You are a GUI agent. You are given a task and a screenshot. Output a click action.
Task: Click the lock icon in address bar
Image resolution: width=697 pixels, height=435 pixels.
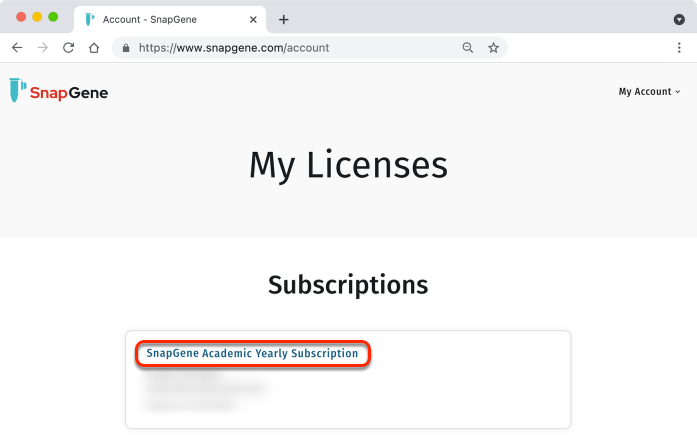[x=126, y=48]
